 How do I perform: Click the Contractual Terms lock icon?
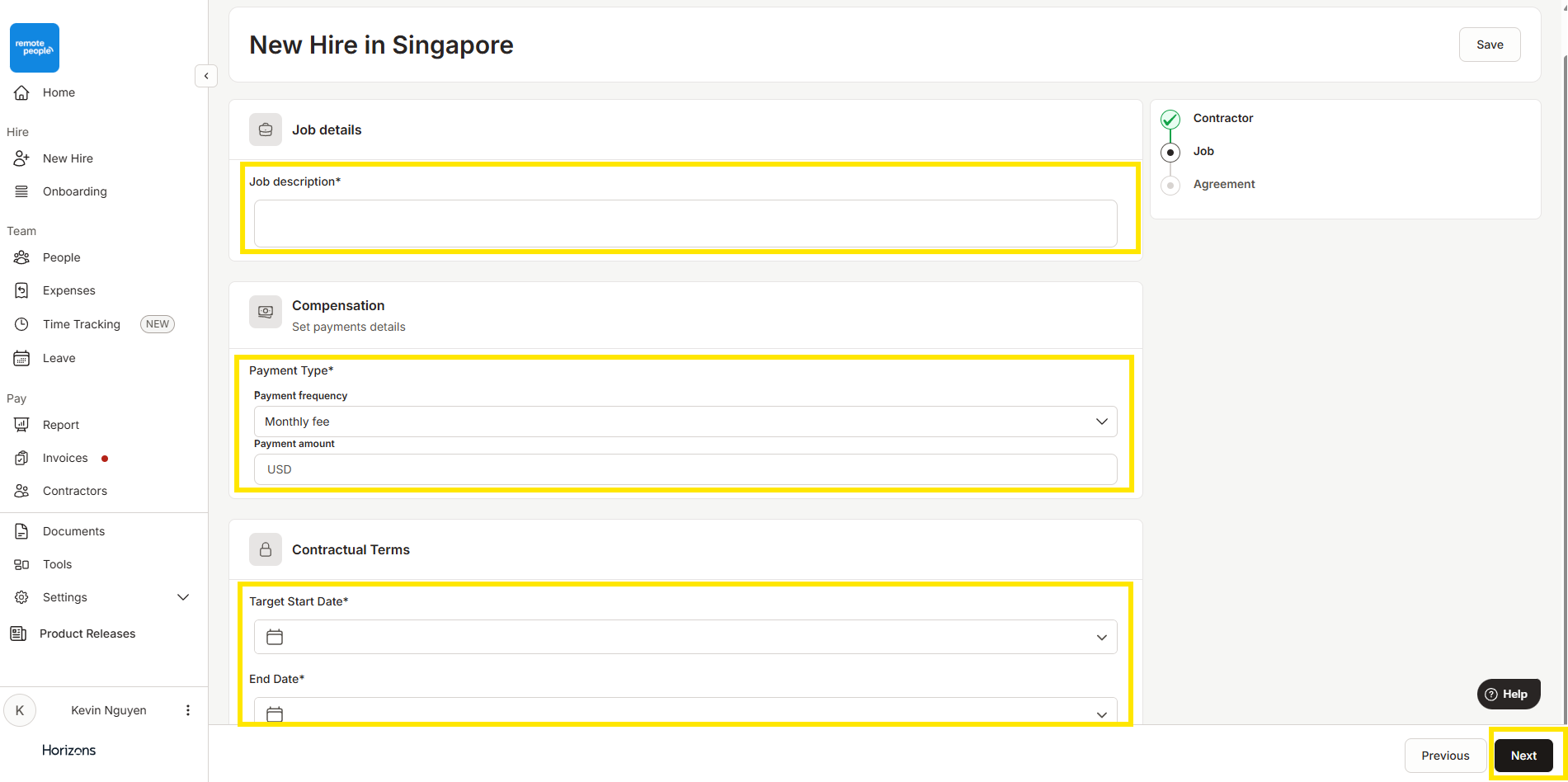[266, 549]
